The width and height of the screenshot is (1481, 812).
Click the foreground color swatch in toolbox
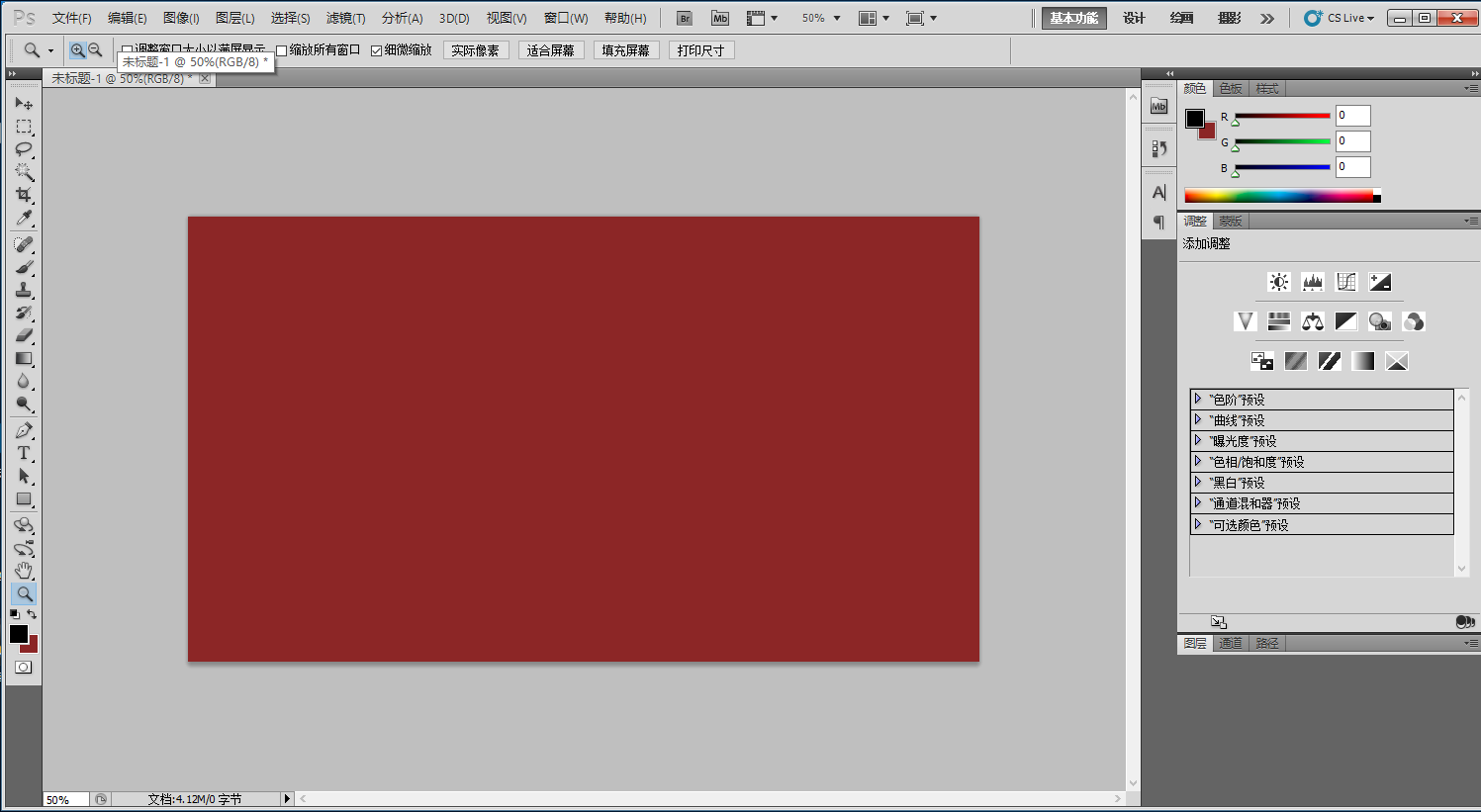click(x=19, y=633)
